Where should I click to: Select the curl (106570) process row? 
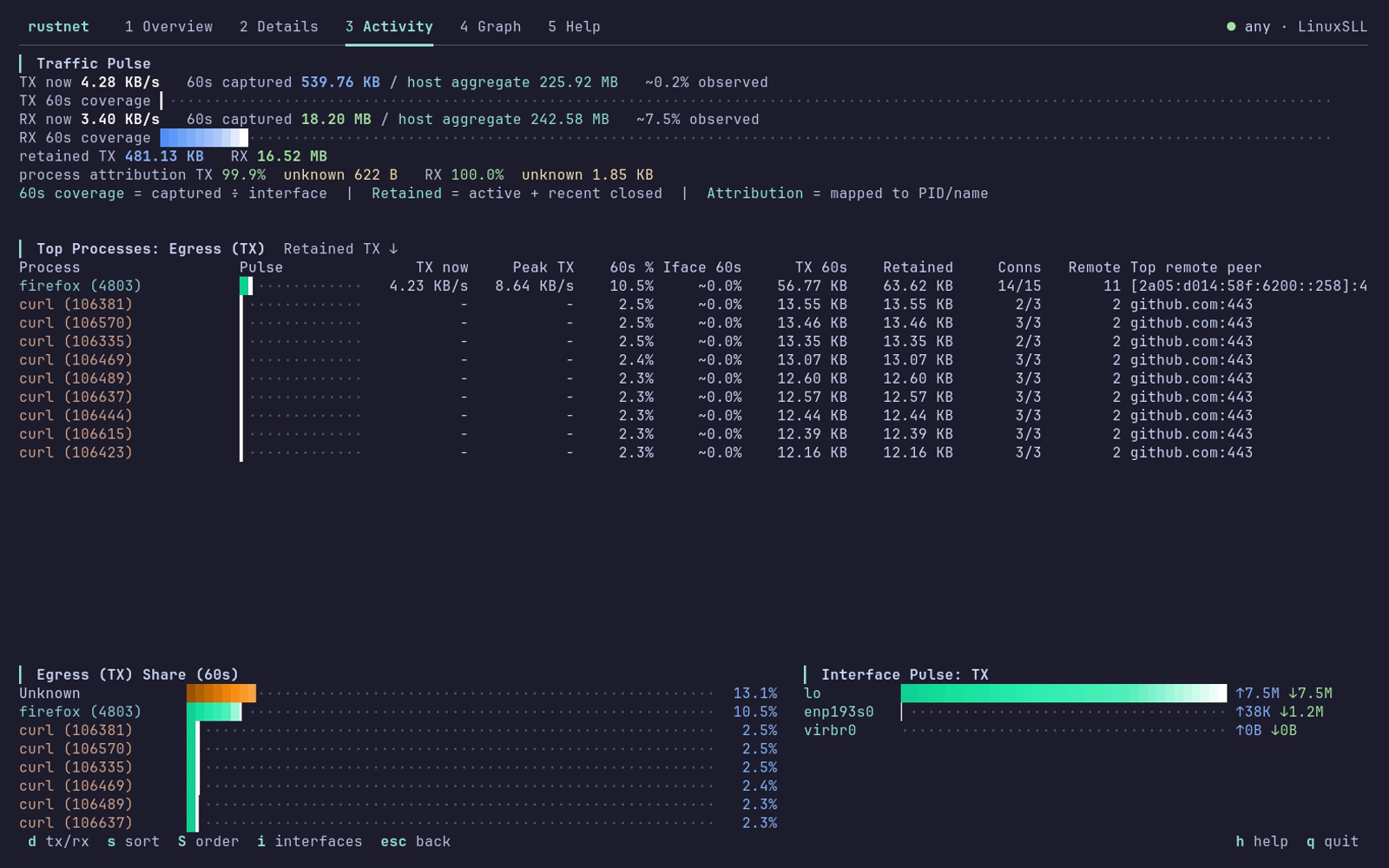pos(693,323)
